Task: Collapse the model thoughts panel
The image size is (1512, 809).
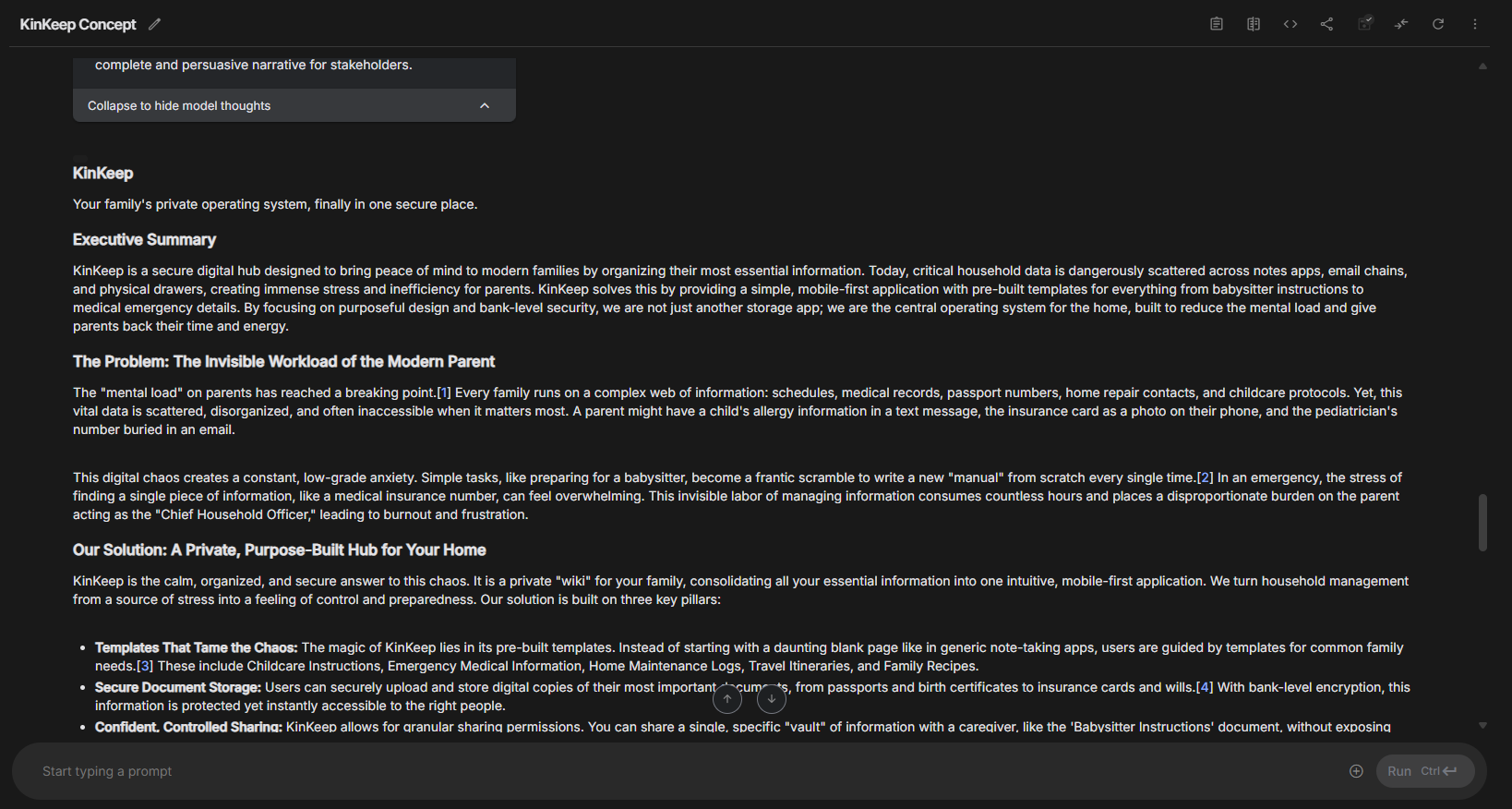Action: point(179,106)
